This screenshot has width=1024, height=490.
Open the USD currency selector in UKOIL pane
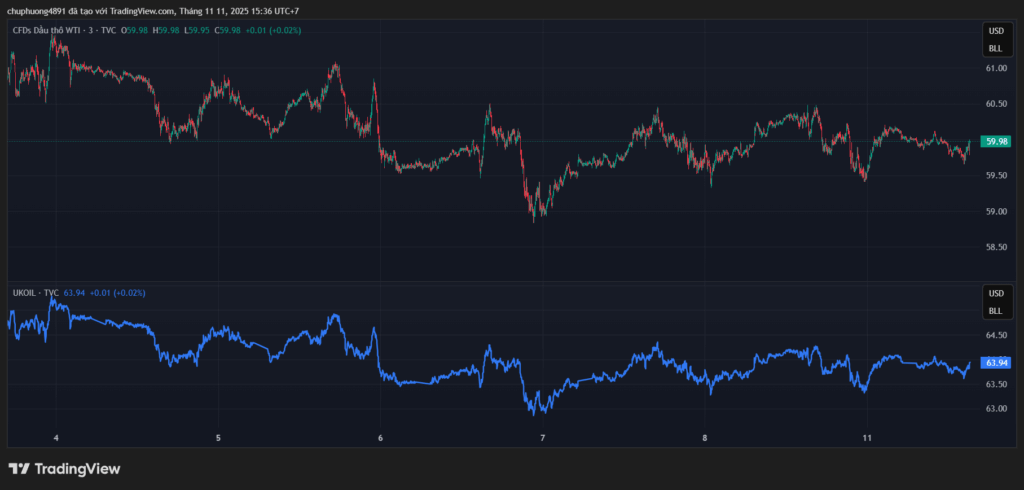(x=995, y=294)
